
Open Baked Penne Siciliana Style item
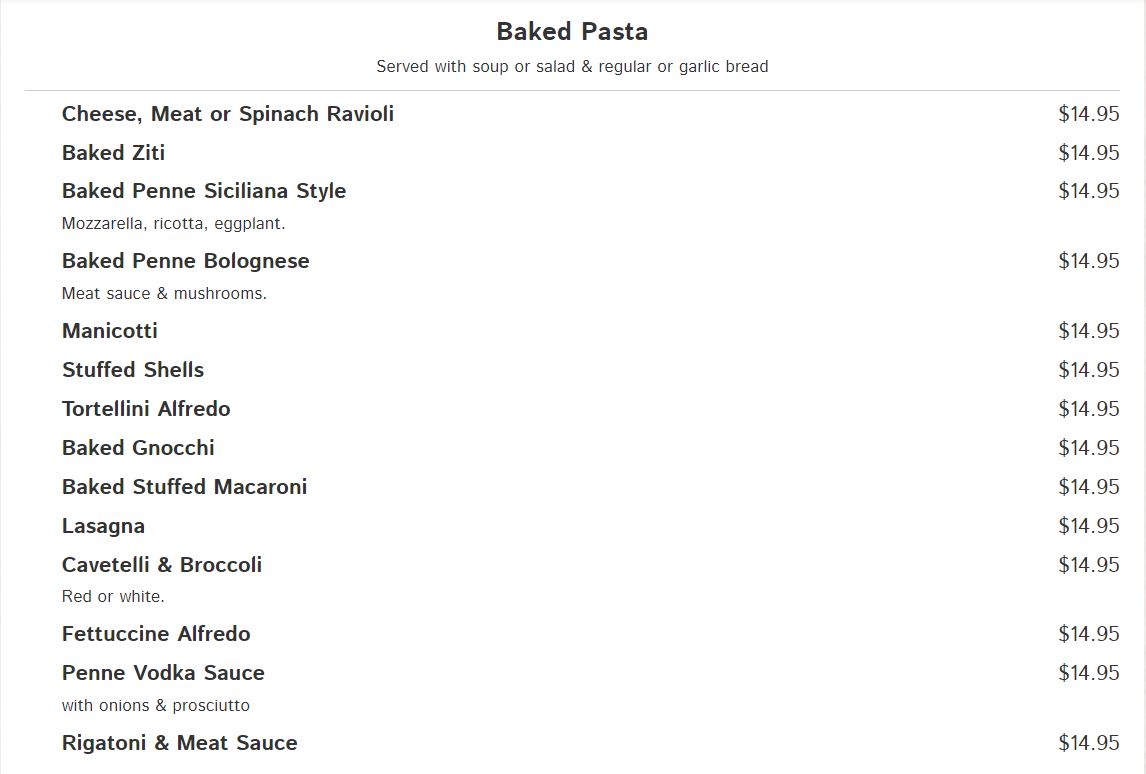204,191
